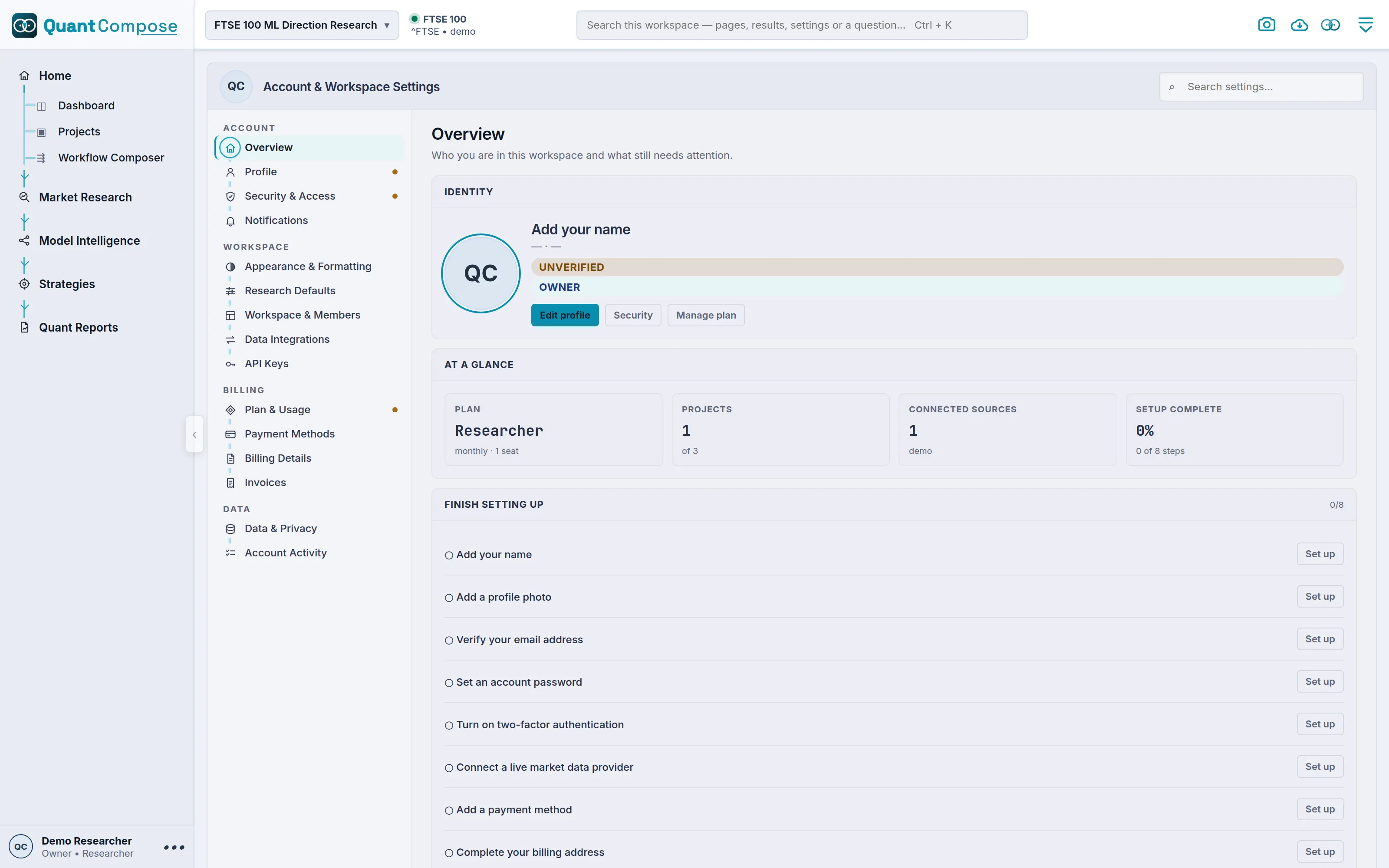Open the filter lines icon at top right
This screenshot has height=868, width=1389.
pos(1366,25)
